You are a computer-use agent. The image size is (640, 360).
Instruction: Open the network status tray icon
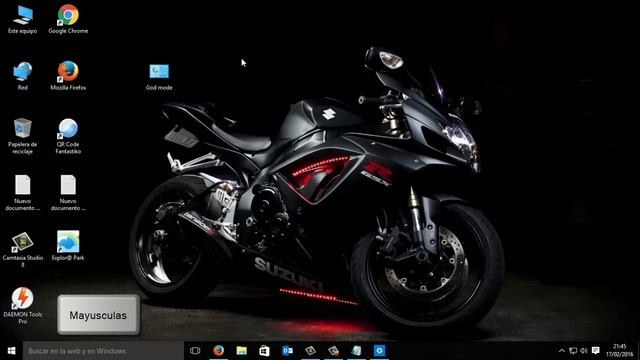(x=573, y=351)
